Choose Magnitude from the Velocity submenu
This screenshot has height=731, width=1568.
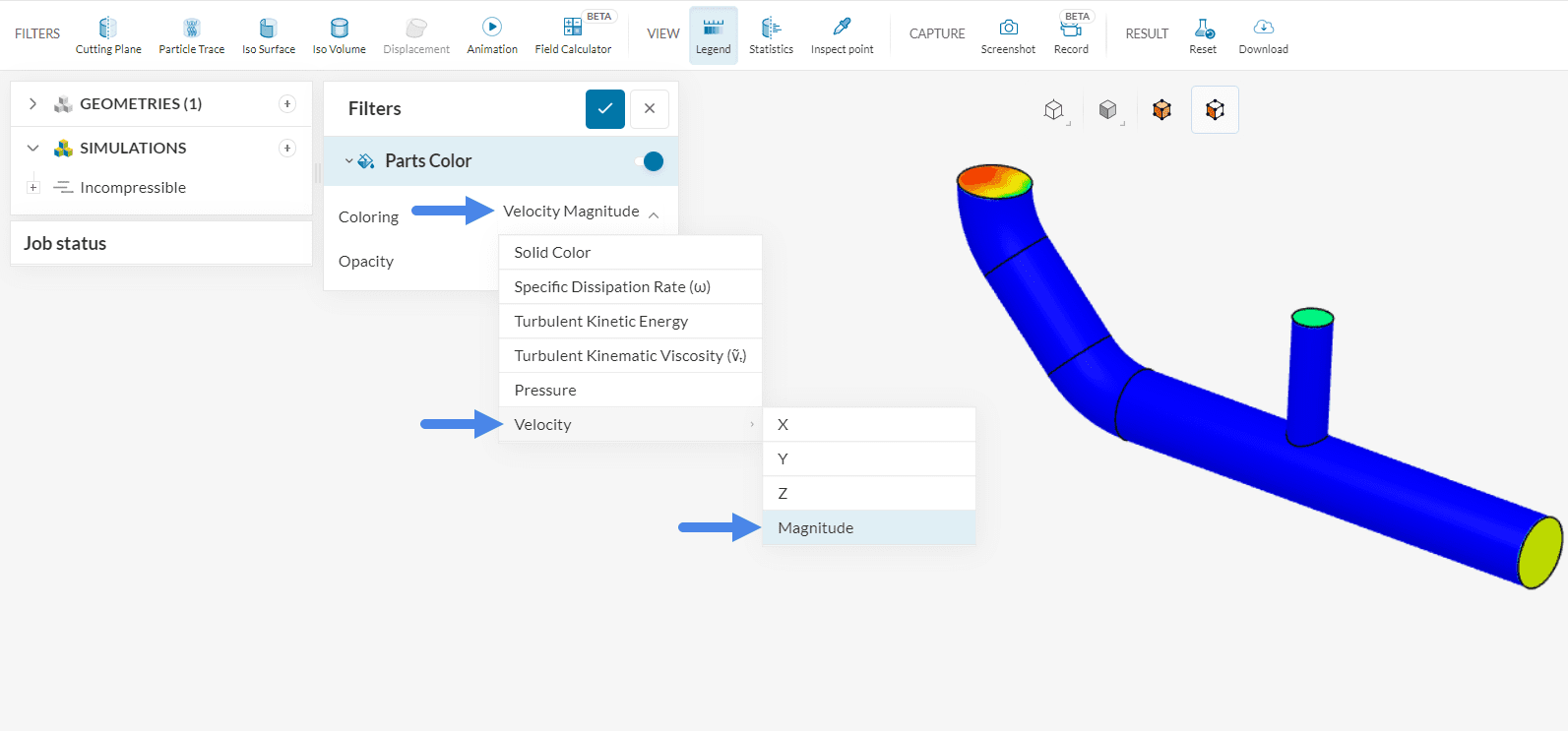[816, 528]
